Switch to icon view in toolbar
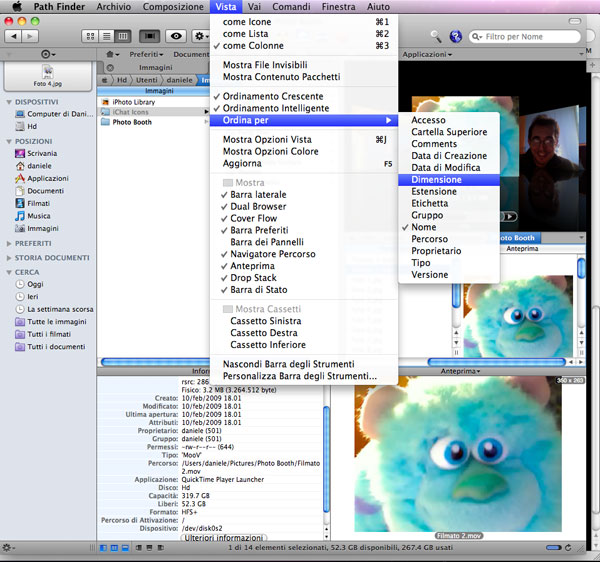 [x=90, y=36]
